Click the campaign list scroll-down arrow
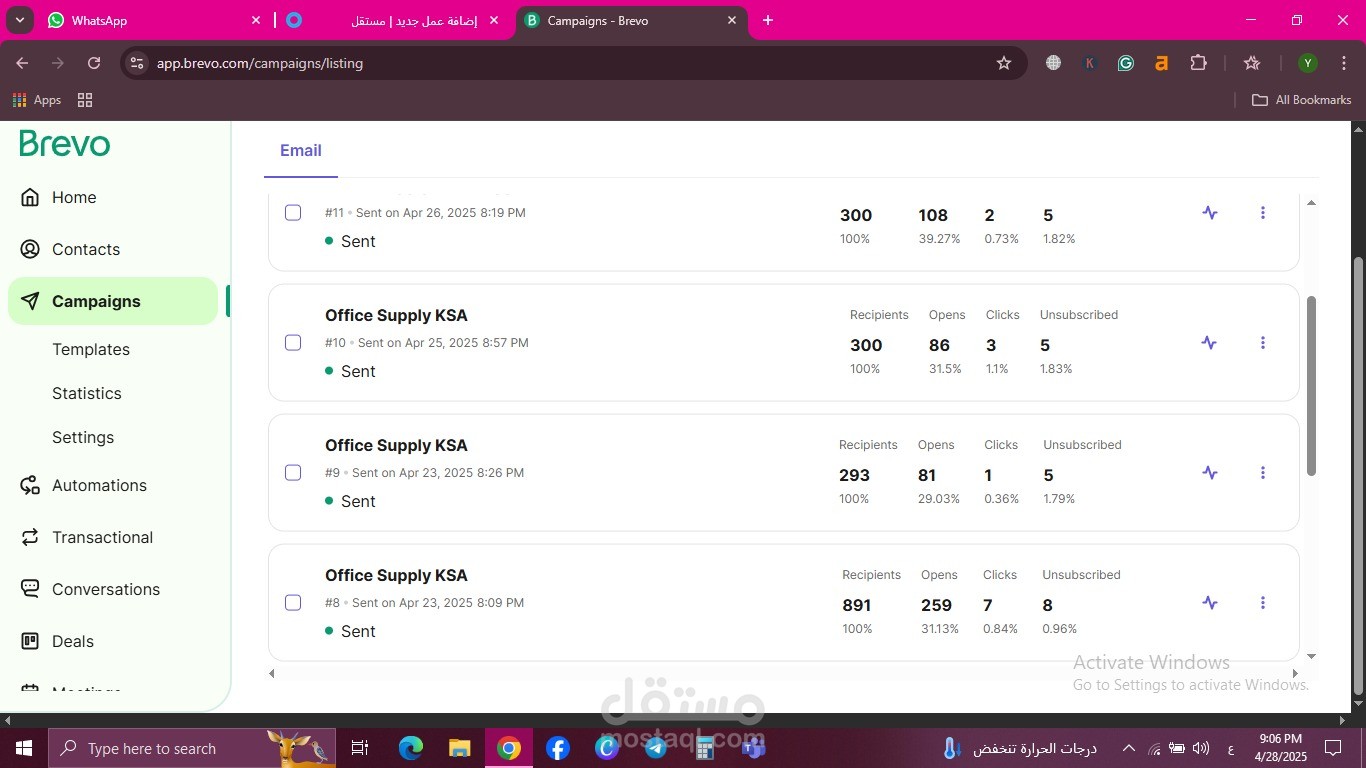 (1311, 657)
